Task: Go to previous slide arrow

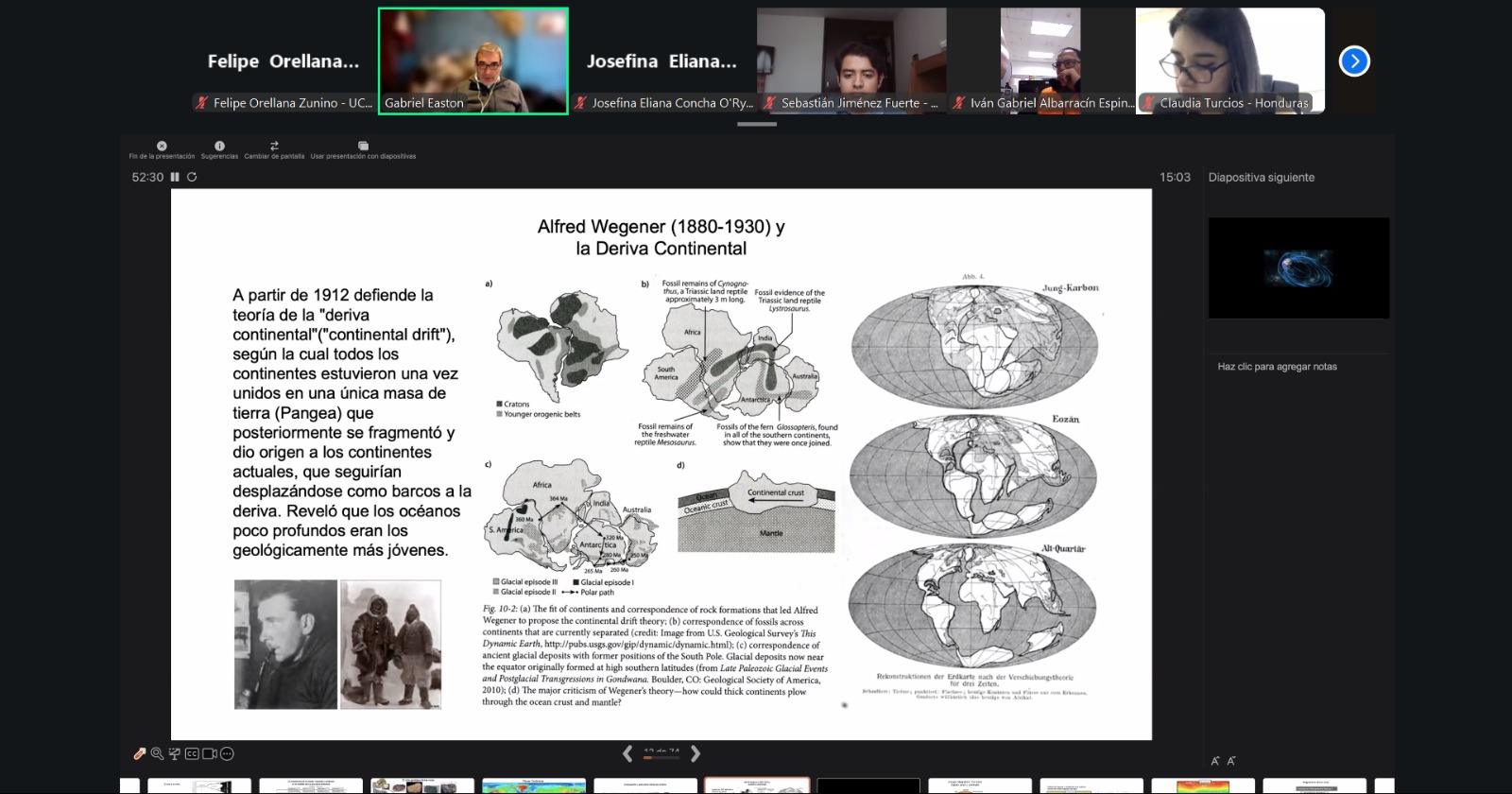Action: click(x=627, y=753)
